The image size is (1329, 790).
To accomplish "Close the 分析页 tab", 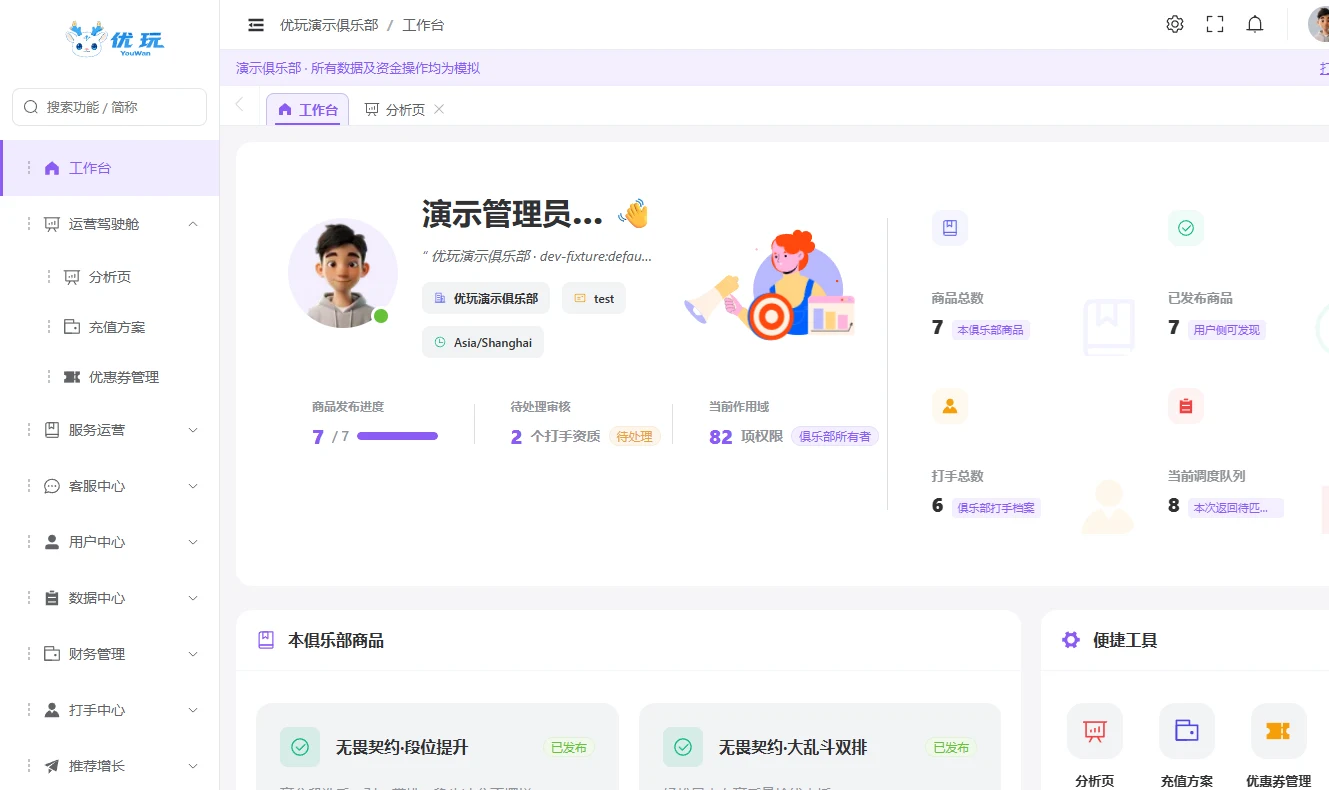I will (x=439, y=109).
